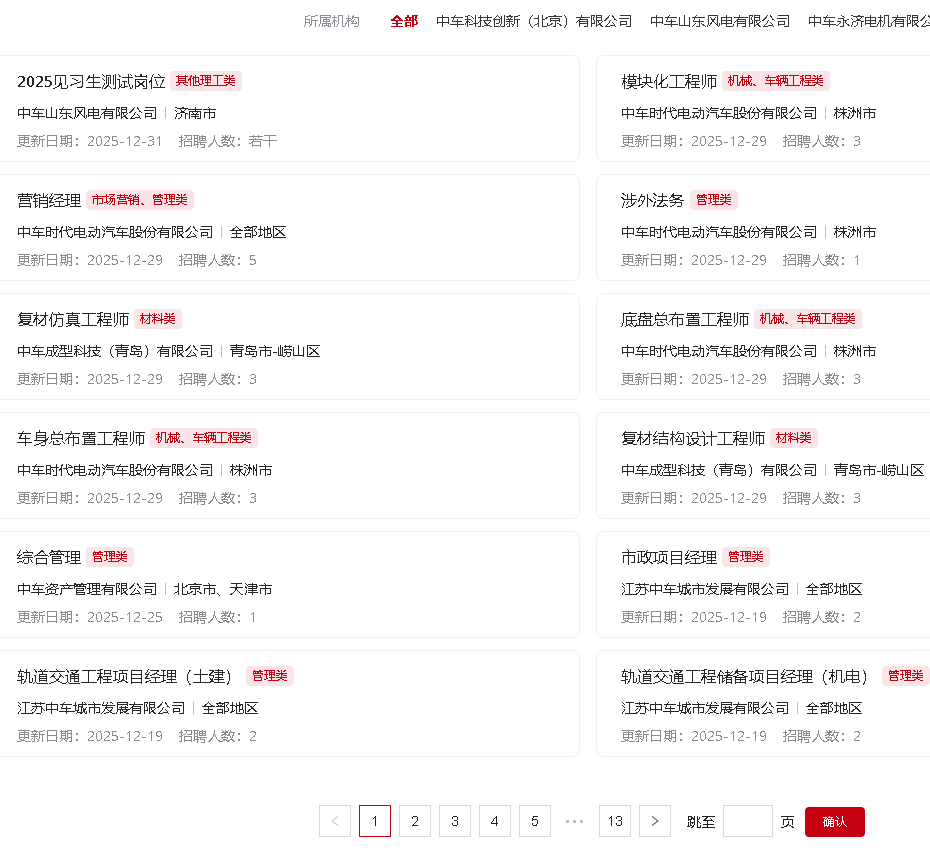Open the 模块化工程师 job listing
The width and height of the screenshot is (930, 860).
tap(669, 81)
